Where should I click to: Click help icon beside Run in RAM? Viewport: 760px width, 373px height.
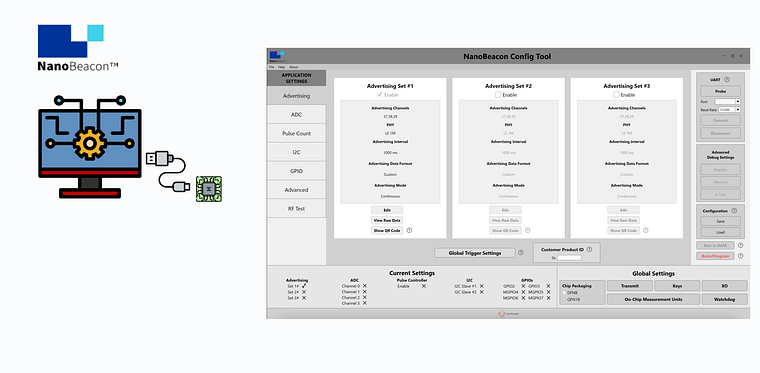740,245
